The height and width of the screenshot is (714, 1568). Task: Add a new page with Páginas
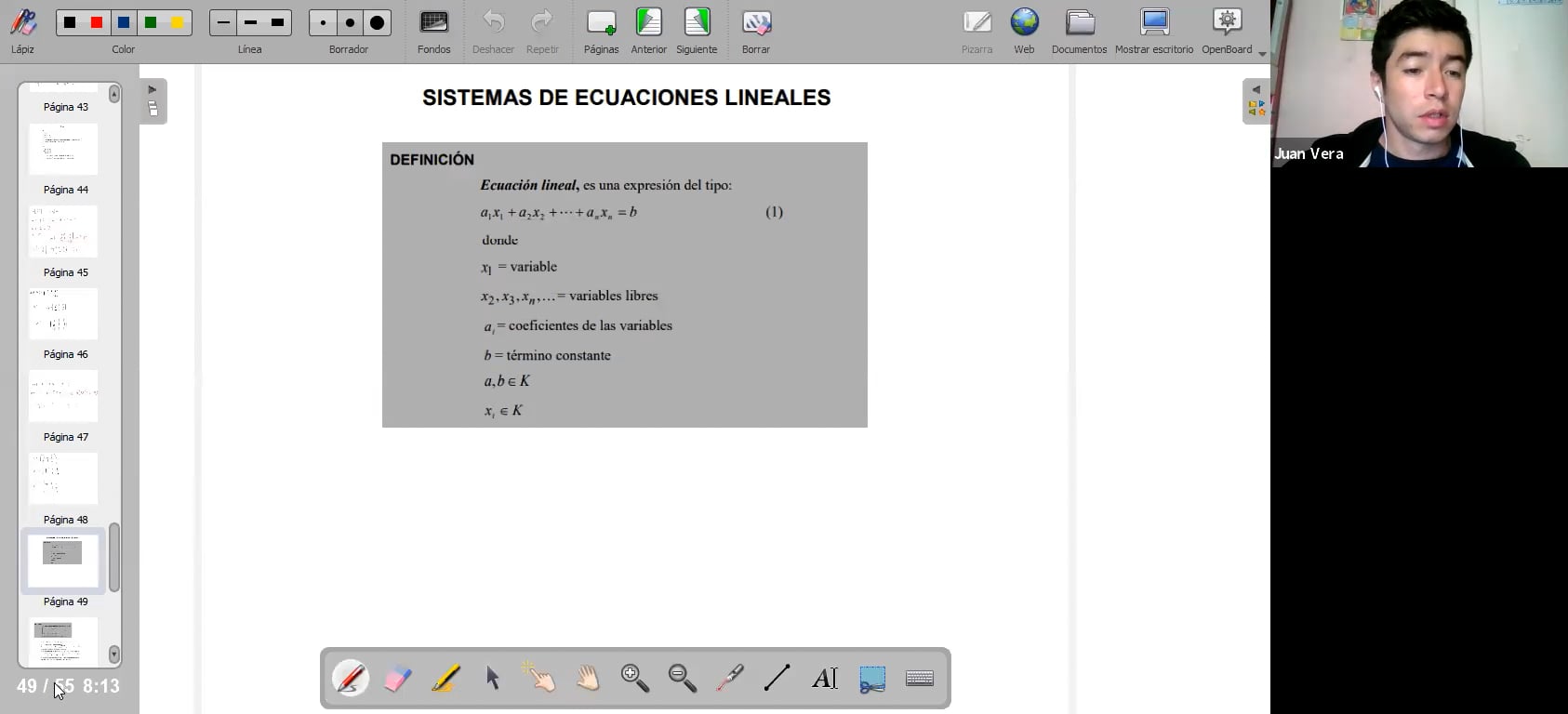[x=601, y=31]
